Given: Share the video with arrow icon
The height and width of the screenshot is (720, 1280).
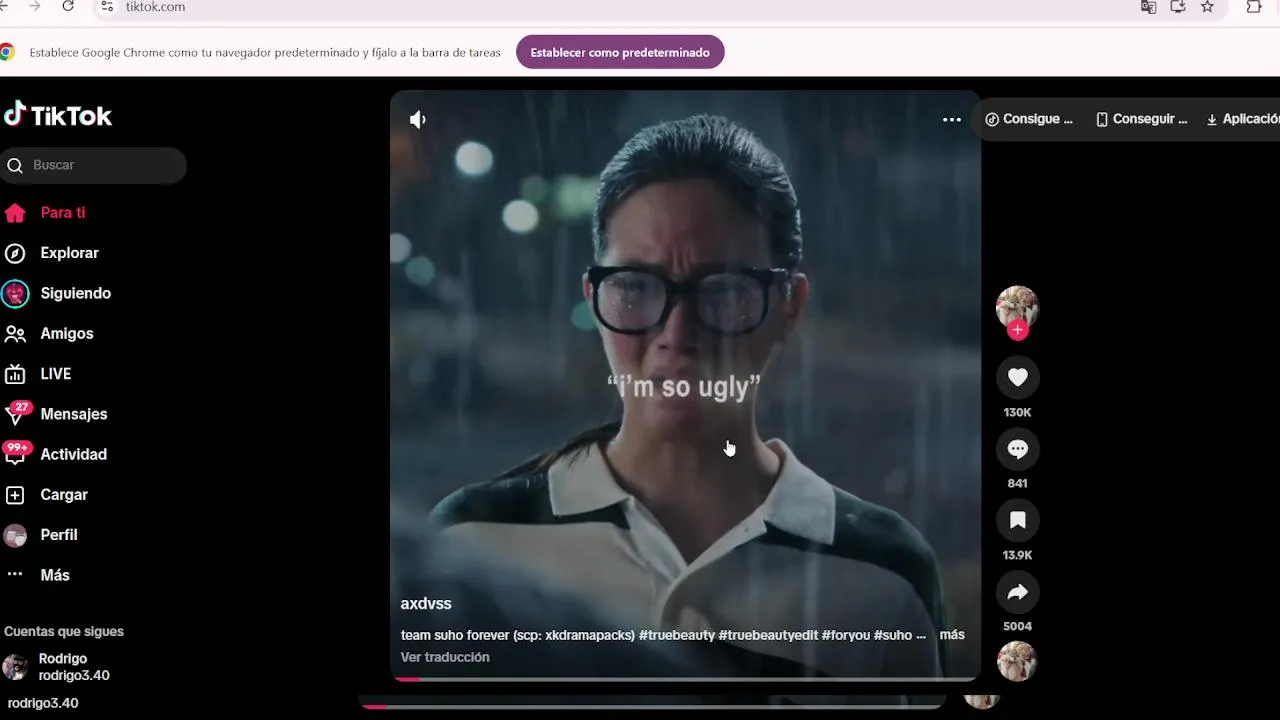Looking at the screenshot, I should (1017, 592).
